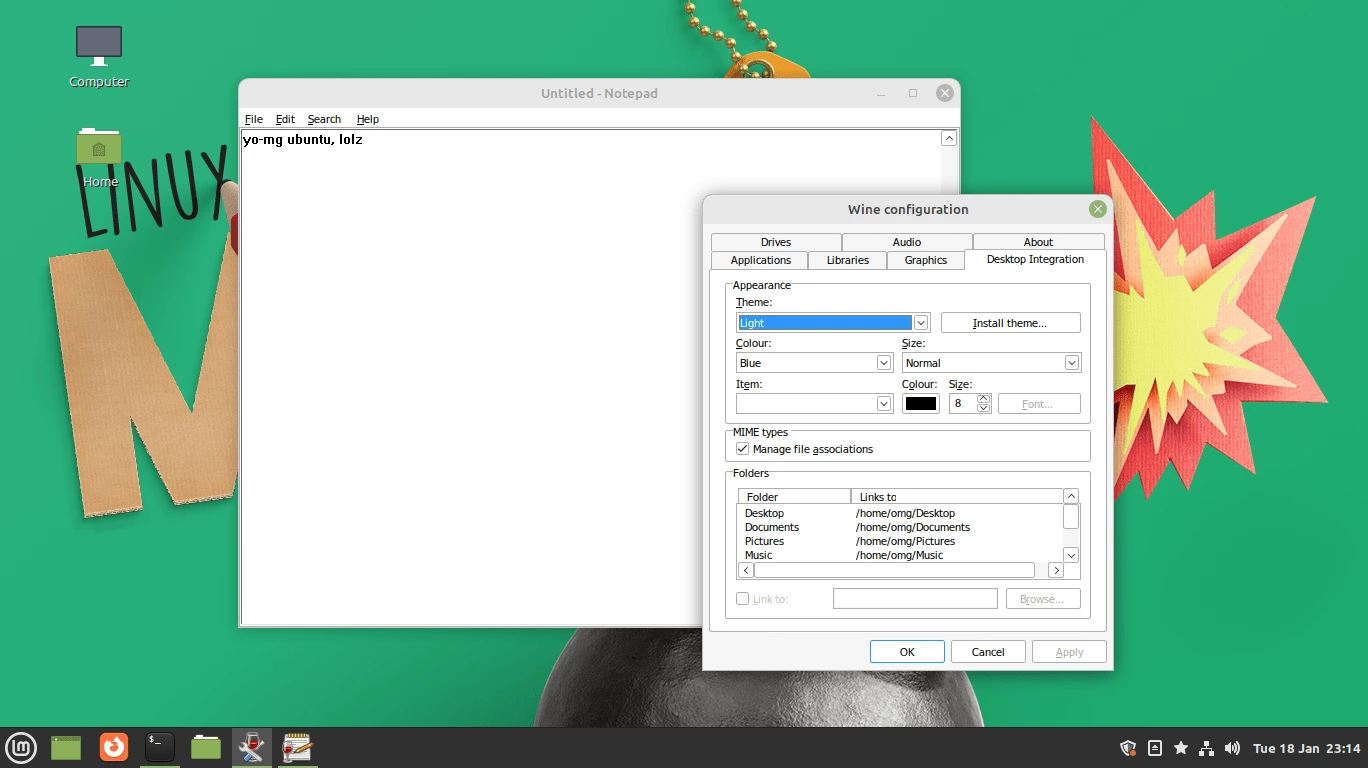Toggle Manage file associations checkbox
Viewport: 1368px width, 768px height.
click(x=742, y=449)
